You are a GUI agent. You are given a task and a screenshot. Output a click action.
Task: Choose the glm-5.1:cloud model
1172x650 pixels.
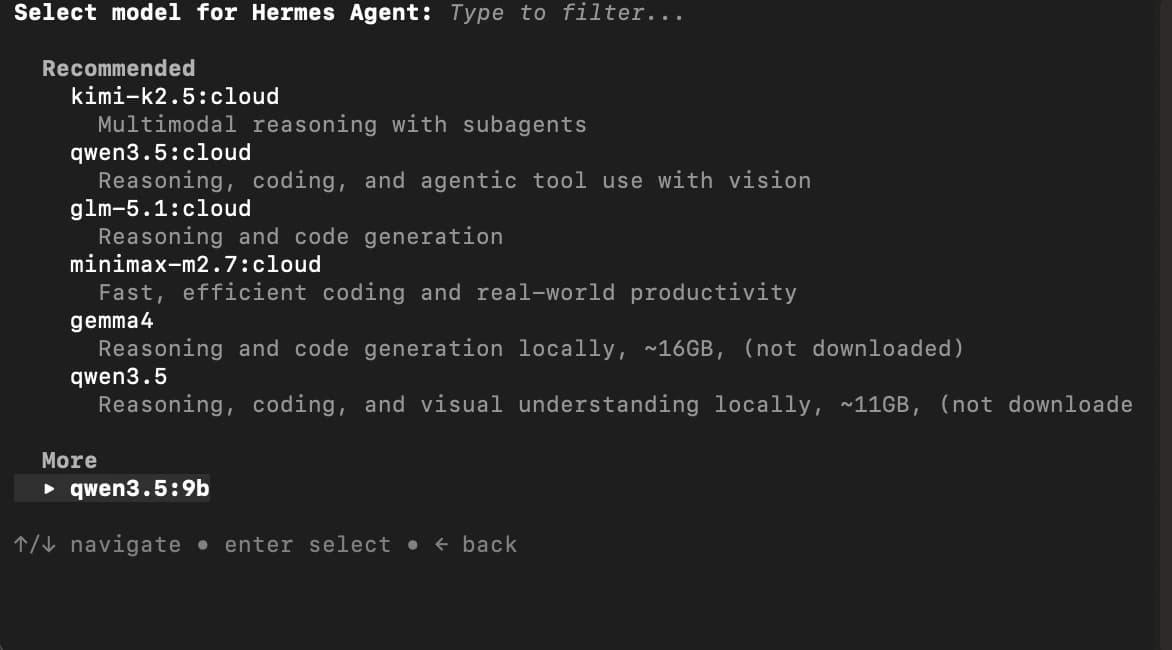coord(160,208)
